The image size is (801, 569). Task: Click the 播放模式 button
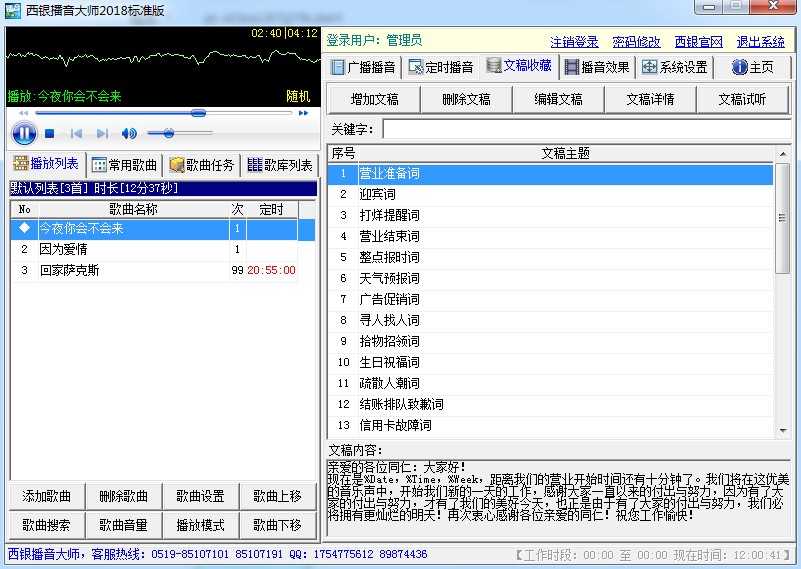tap(200, 525)
